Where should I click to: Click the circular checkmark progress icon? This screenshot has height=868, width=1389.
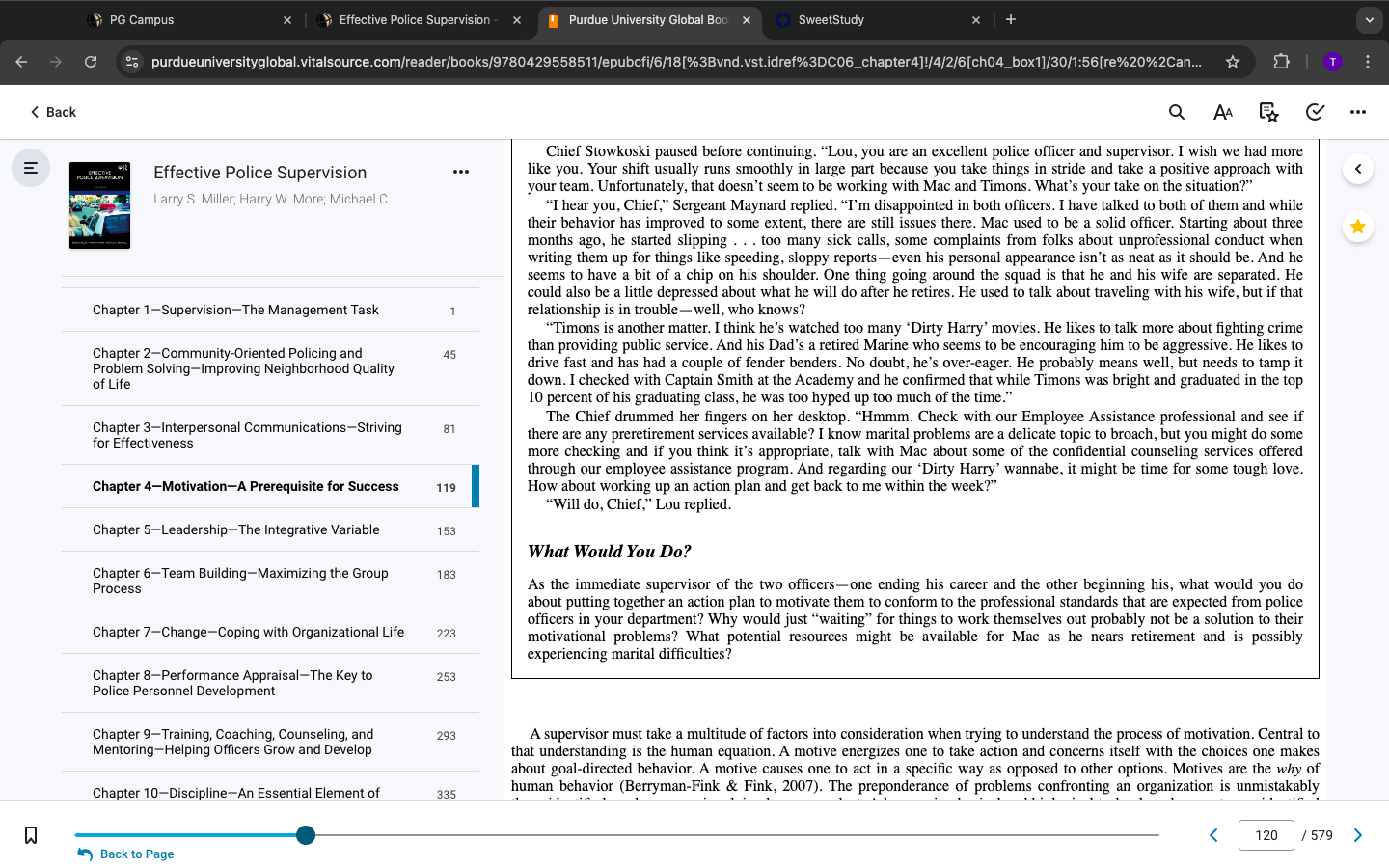(1315, 112)
